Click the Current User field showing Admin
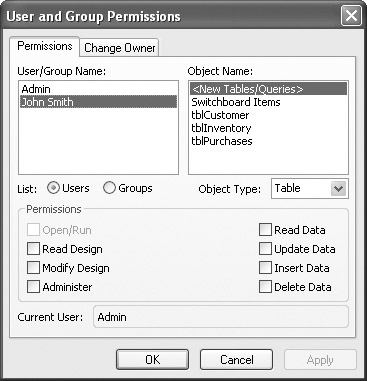367x381 pixels. (221, 317)
